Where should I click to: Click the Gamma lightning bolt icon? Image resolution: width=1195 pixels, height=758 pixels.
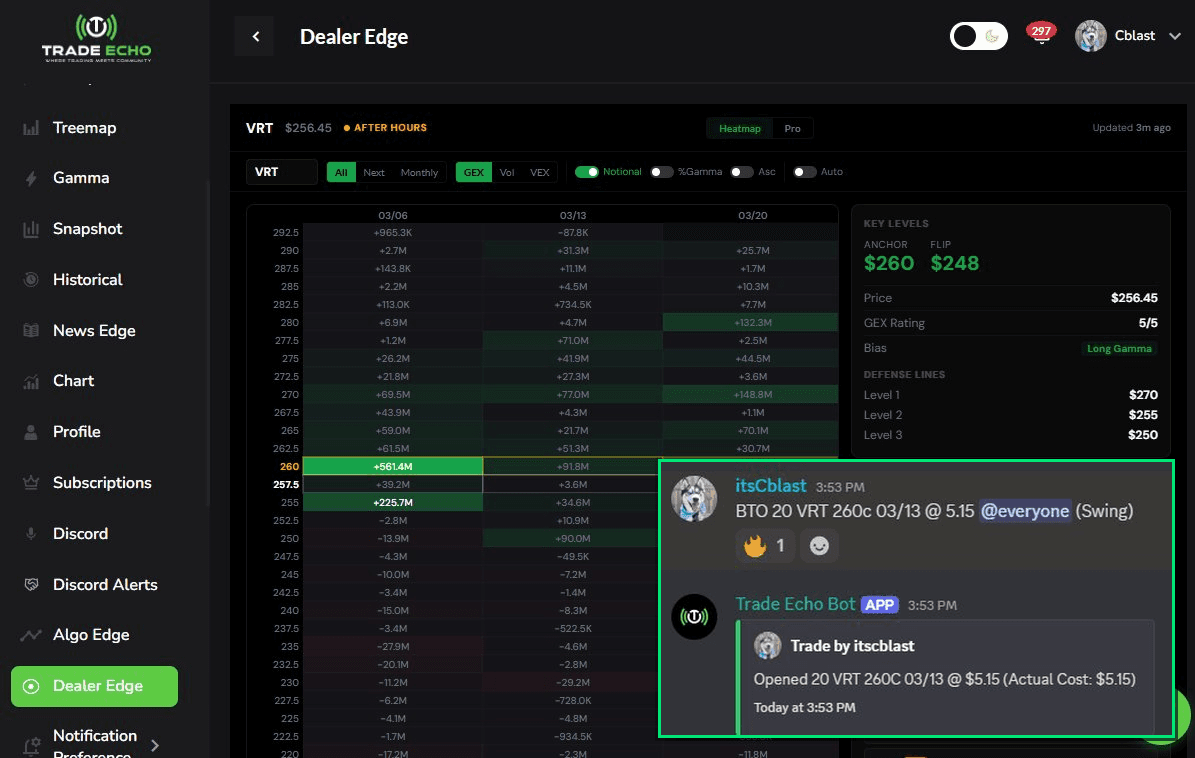[x=31, y=178]
